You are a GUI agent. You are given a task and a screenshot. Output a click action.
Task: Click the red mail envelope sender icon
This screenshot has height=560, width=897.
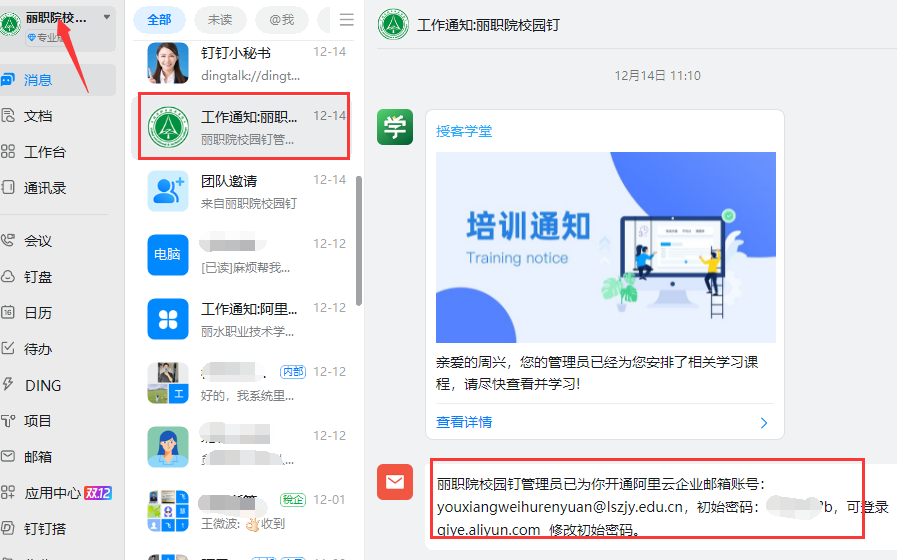395,482
